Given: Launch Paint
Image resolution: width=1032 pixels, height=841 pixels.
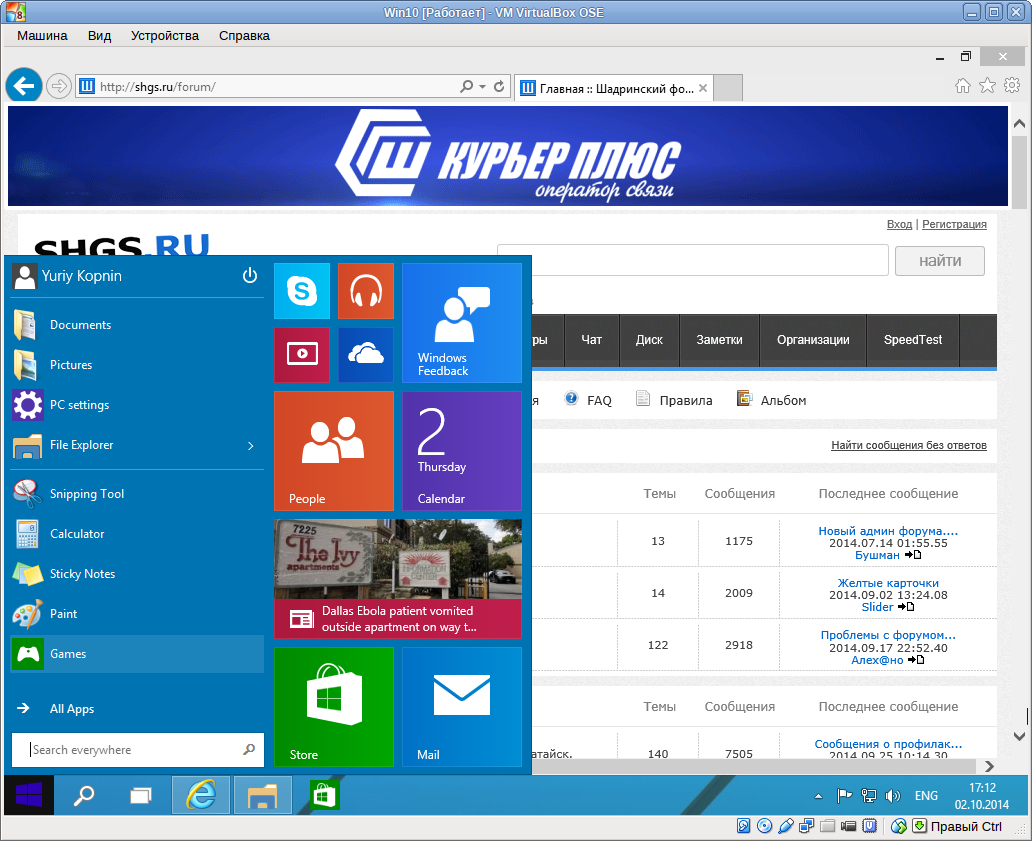Looking at the screenshot, I should (x=137, y=614).
